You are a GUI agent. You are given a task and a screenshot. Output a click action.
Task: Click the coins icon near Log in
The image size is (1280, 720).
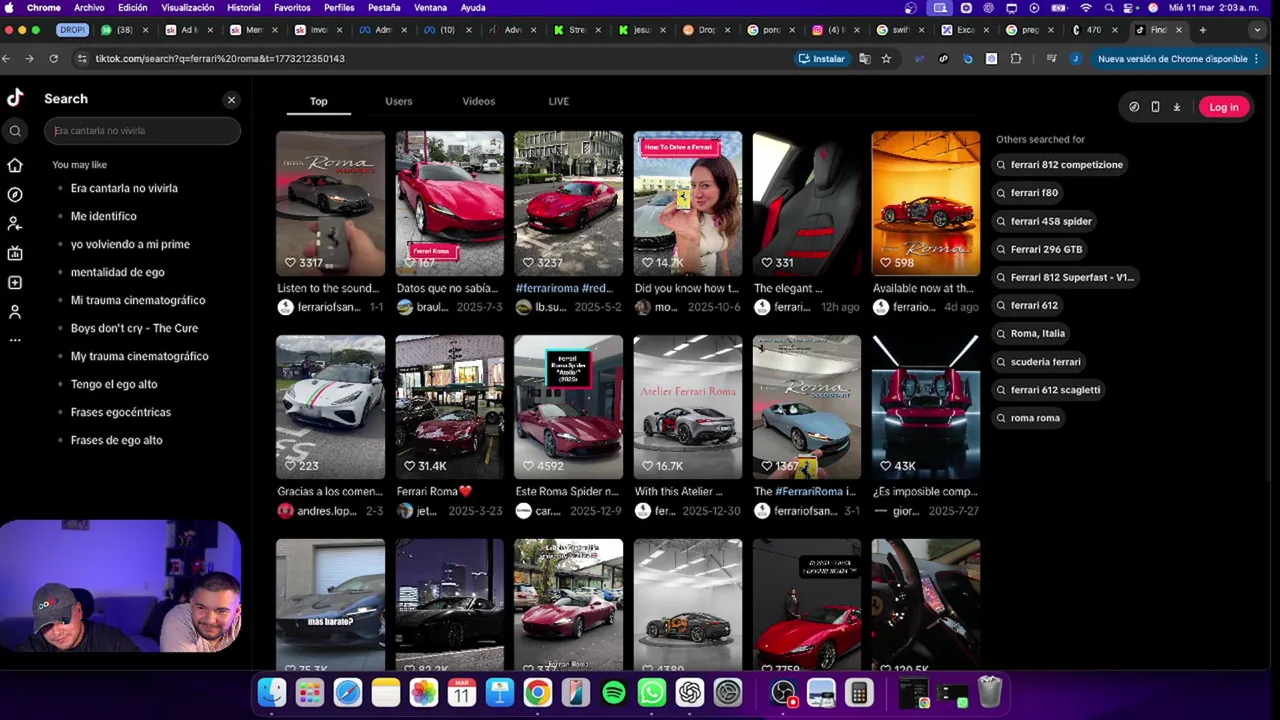click(1134, 107)
